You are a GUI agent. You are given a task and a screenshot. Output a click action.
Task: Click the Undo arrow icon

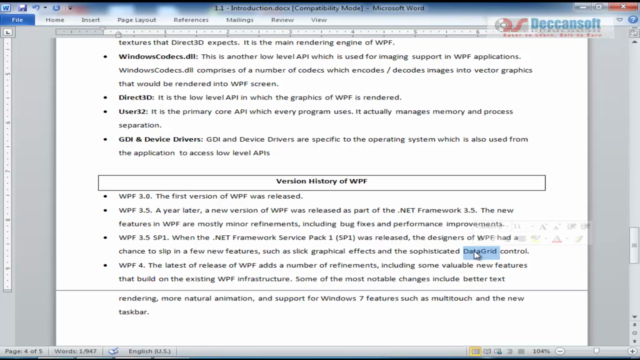(36, 8)
